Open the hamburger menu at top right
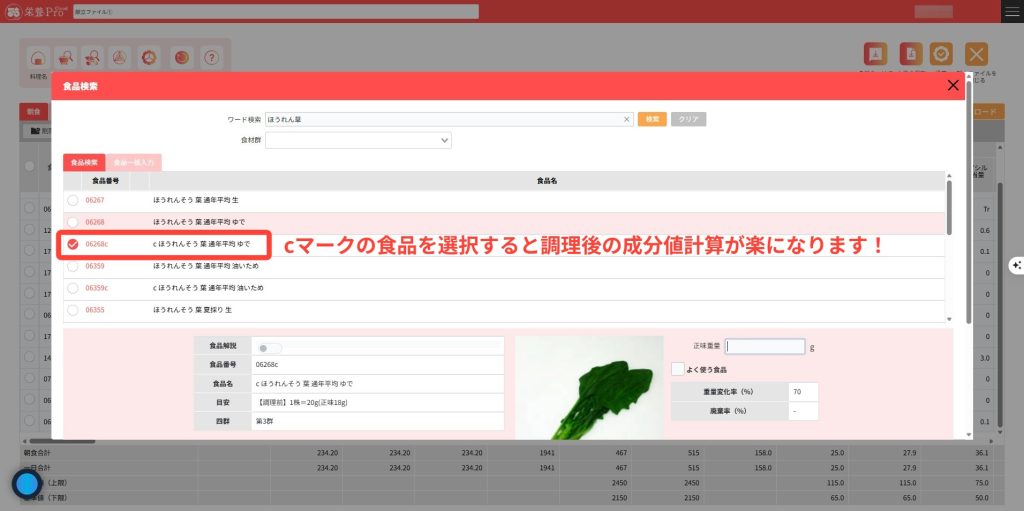The width and height of the screenshot is (1024, 511). [1012, 11]
